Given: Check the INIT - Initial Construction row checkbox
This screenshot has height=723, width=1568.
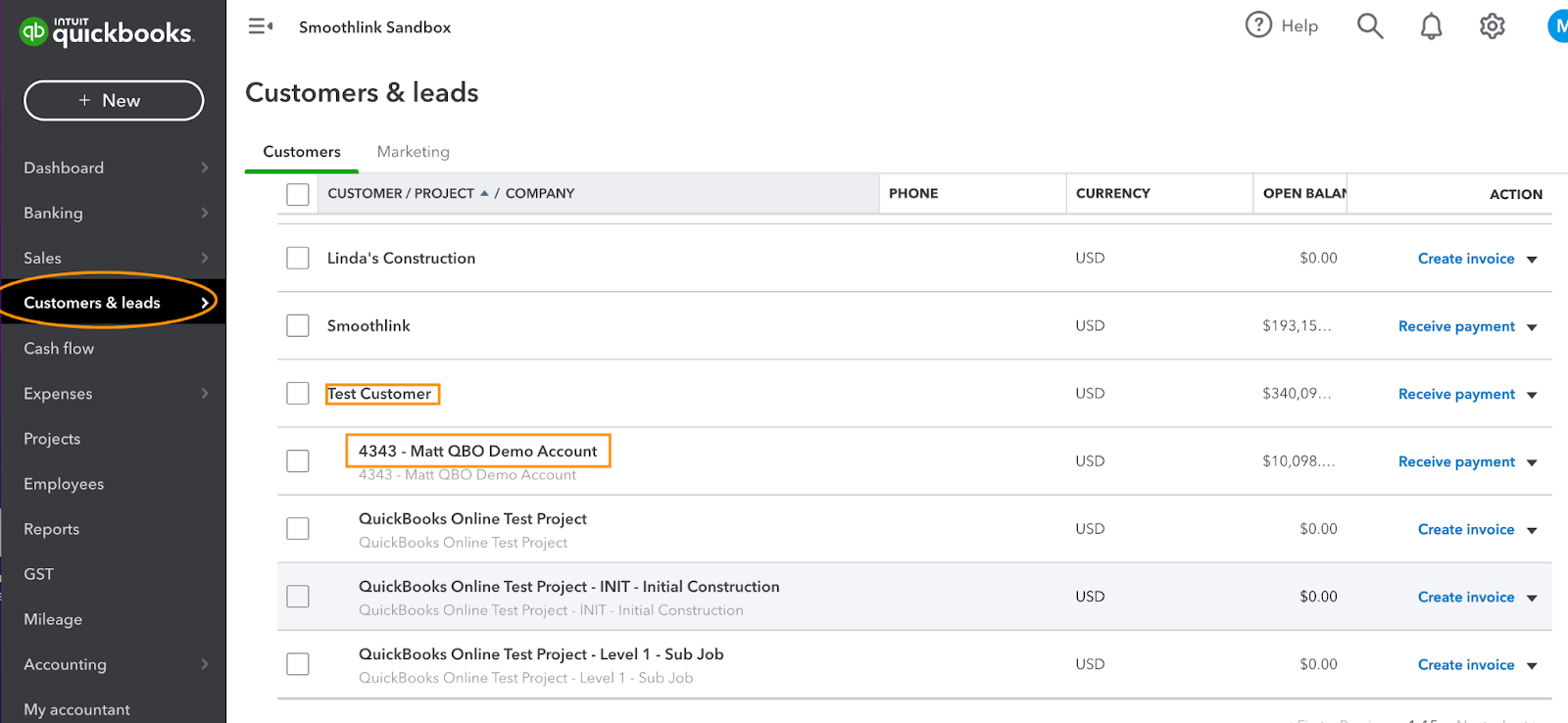Looking at the screenshot, I should 298,596.
